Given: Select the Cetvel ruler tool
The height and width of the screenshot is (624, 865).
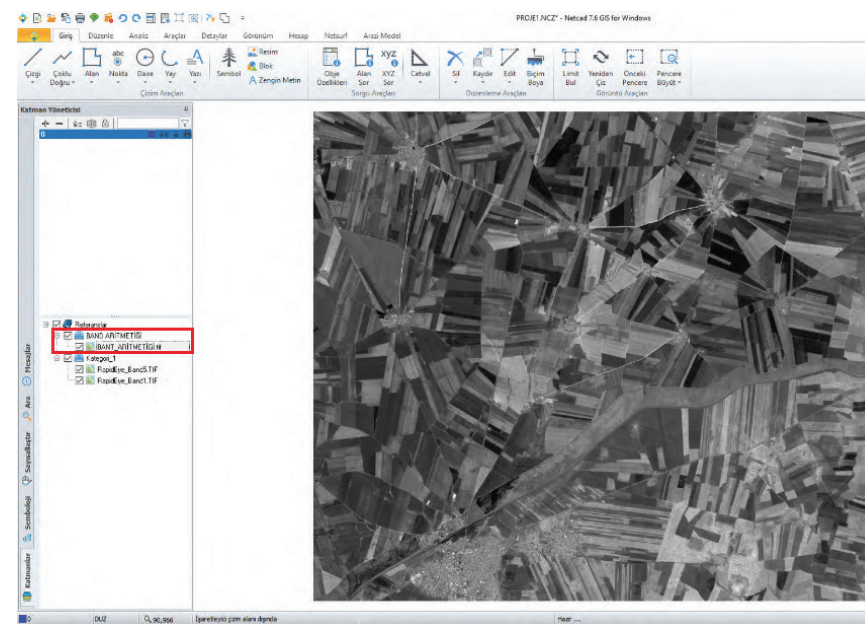Looking at the screenshot, I should (420, 60).
